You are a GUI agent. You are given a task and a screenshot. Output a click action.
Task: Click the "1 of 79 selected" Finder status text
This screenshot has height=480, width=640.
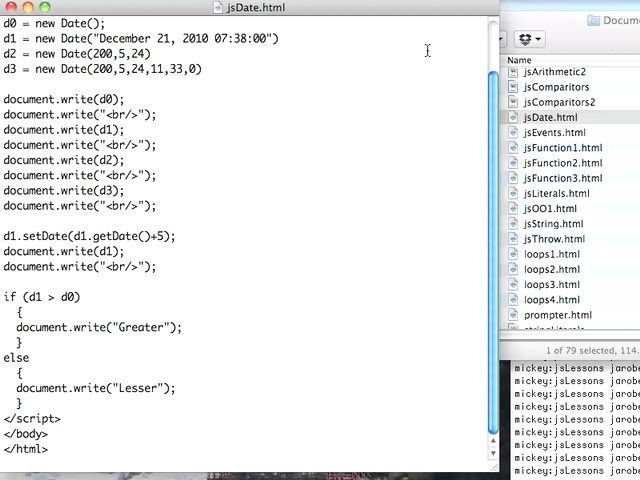[592, 350]
